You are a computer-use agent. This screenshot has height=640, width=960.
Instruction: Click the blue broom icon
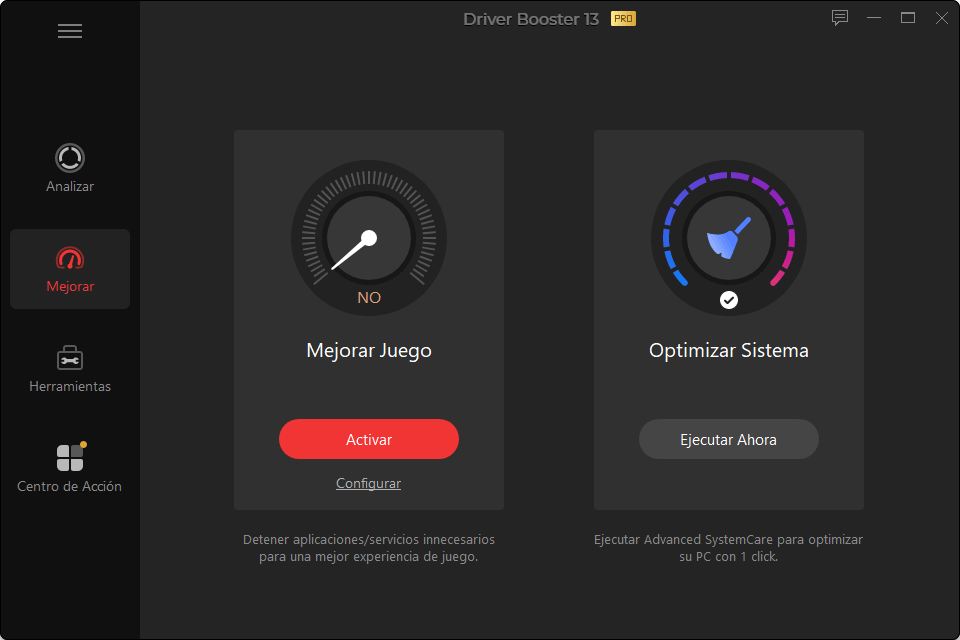(728, 240)
